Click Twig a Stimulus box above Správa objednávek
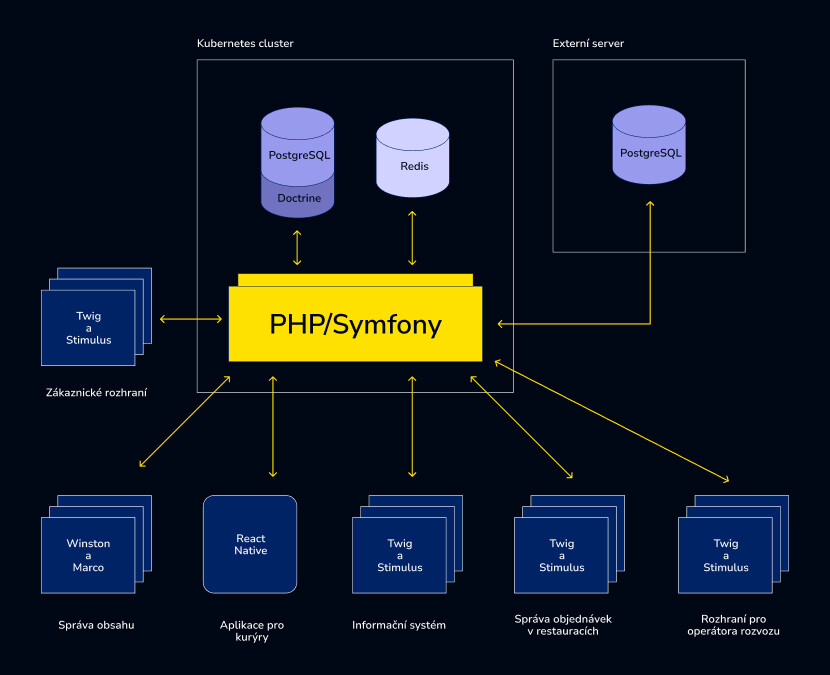Image resolution: width=830 pixels, height=675 pixels. [x=561, y=555]
